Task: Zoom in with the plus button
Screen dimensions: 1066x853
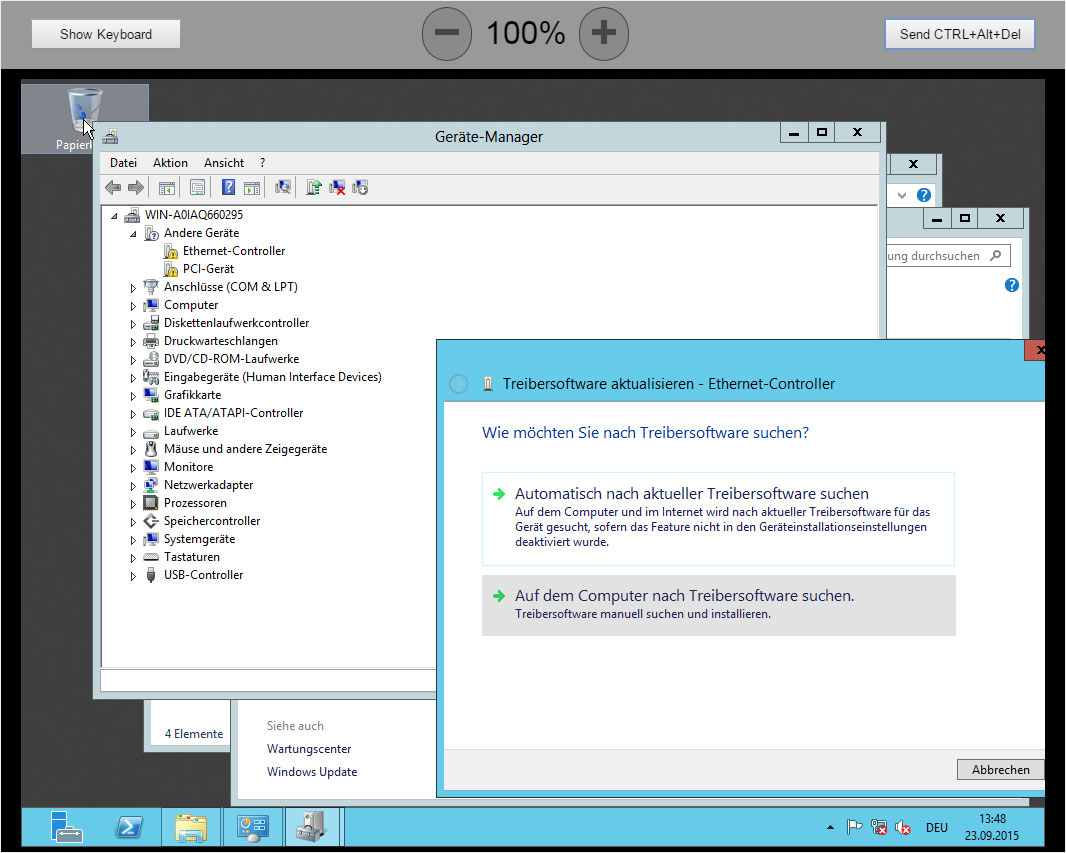Action: (604, 33)
